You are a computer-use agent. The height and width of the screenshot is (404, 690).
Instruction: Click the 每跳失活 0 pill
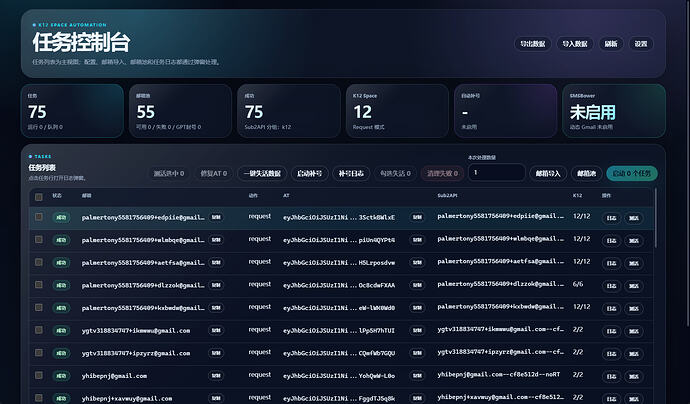395,173
